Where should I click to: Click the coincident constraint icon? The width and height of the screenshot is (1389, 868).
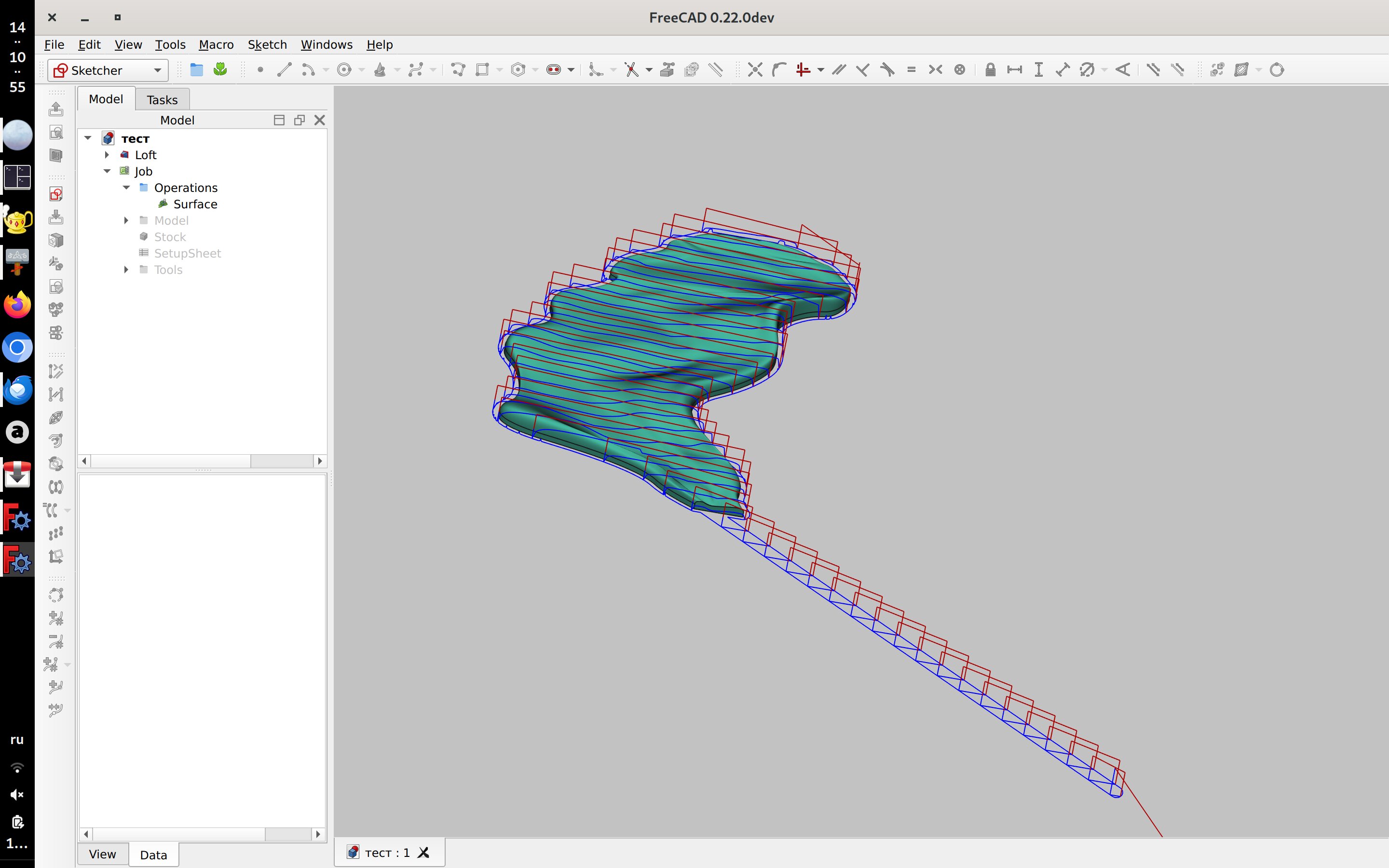coord(755,70)
